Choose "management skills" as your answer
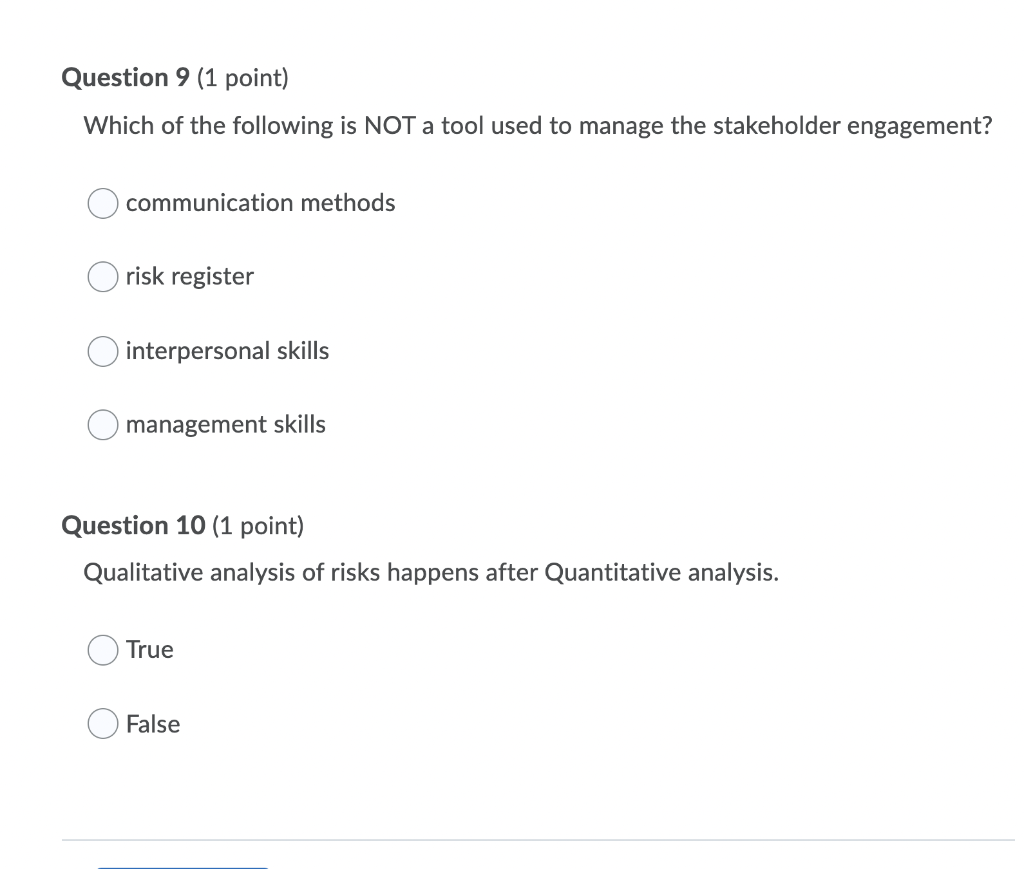The width and height of the screenshot is (1024, 869). [x=102, y=425]
